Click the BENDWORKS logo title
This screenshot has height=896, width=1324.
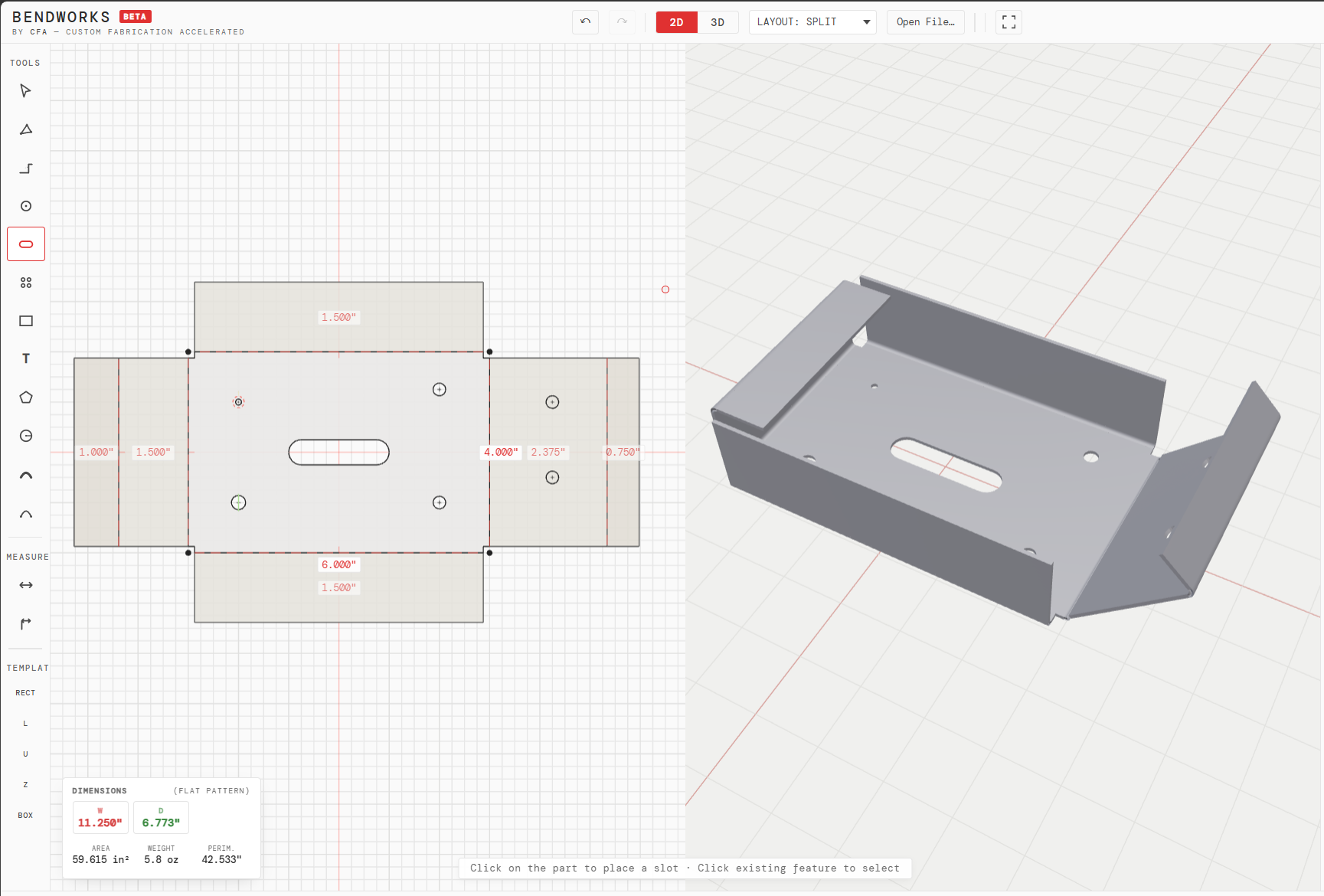coord(61,17)
